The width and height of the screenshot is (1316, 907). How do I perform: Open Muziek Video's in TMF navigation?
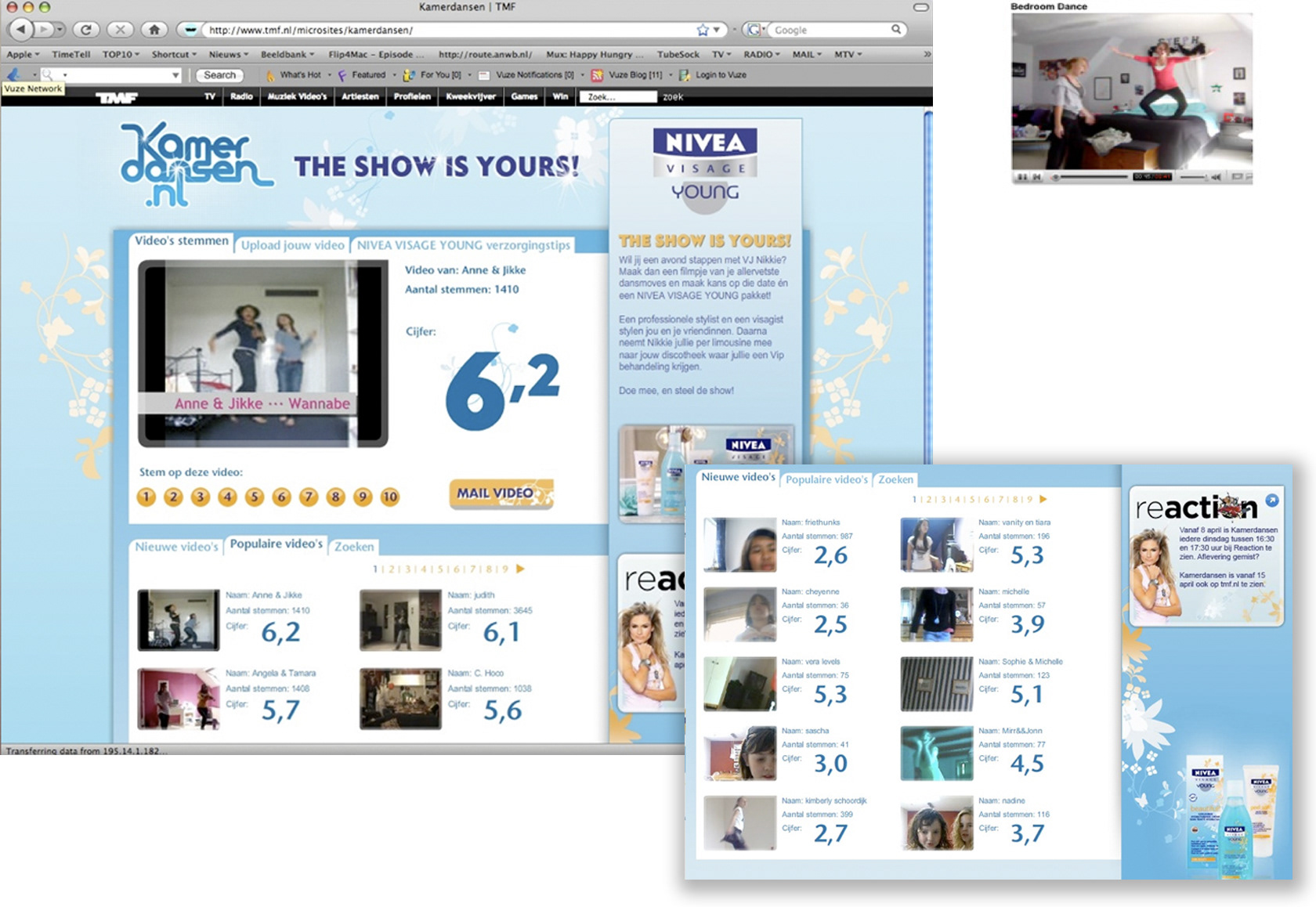(297, 97)
